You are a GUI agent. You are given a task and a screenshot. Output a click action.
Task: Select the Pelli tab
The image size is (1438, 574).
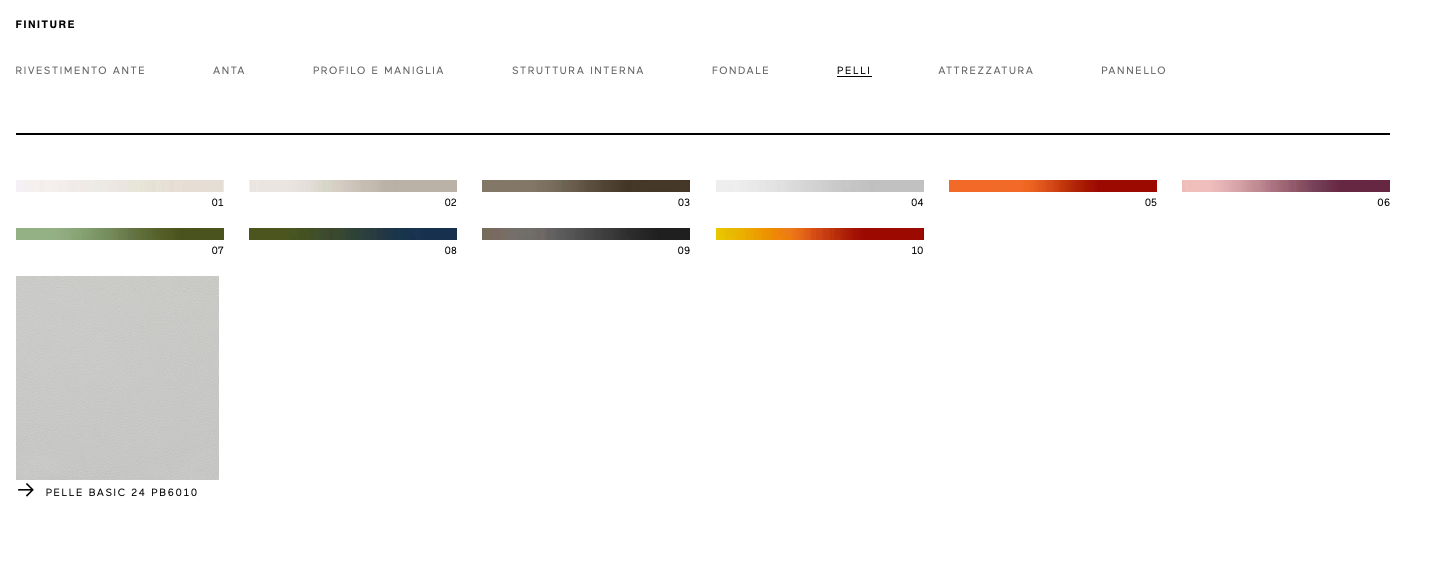(854, 71)
